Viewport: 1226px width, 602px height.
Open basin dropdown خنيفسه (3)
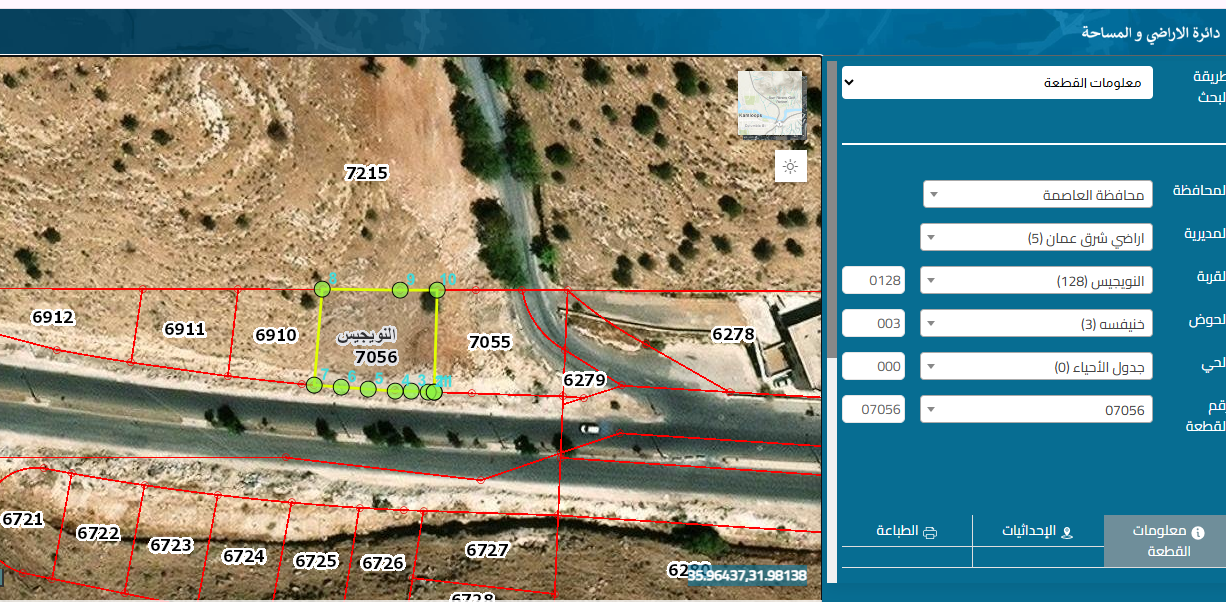pos(1036,324)
